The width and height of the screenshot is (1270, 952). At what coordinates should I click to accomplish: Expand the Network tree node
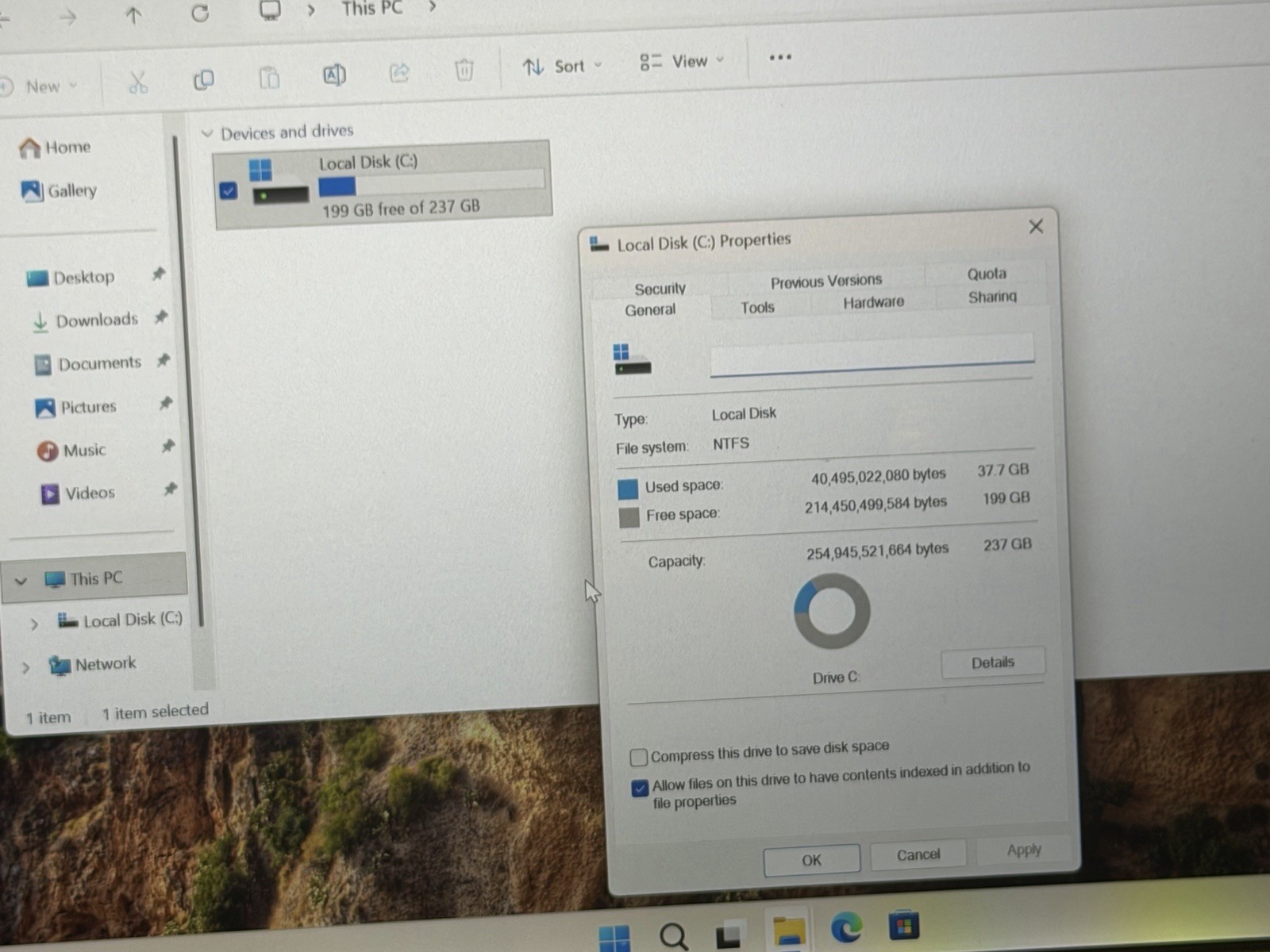pyautogui.click(x=25, y=668)
